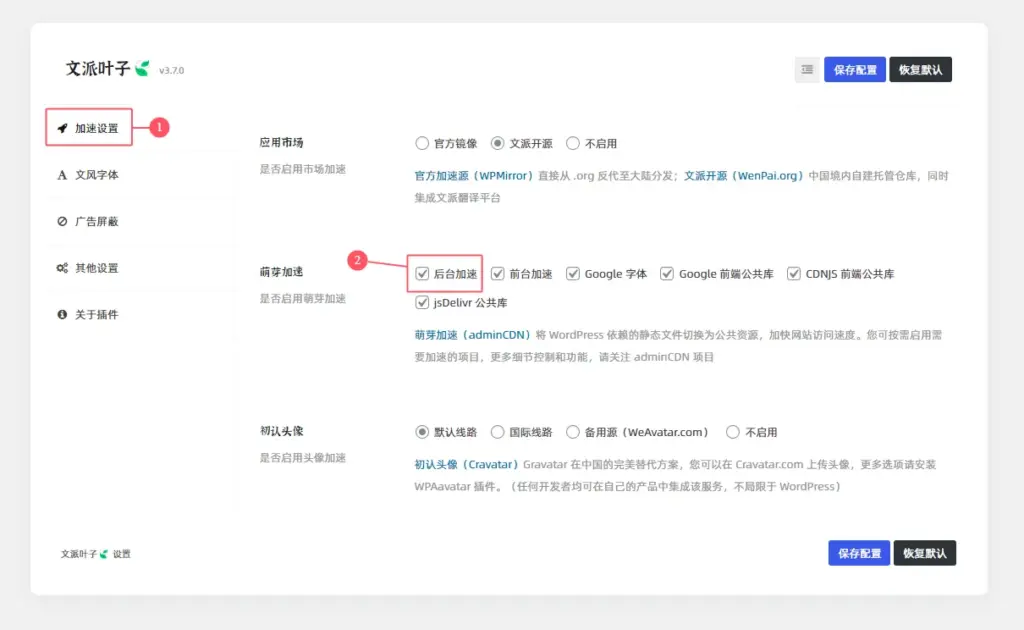
Task: Click the small leaf icon in footer
Action: [103, 554]
